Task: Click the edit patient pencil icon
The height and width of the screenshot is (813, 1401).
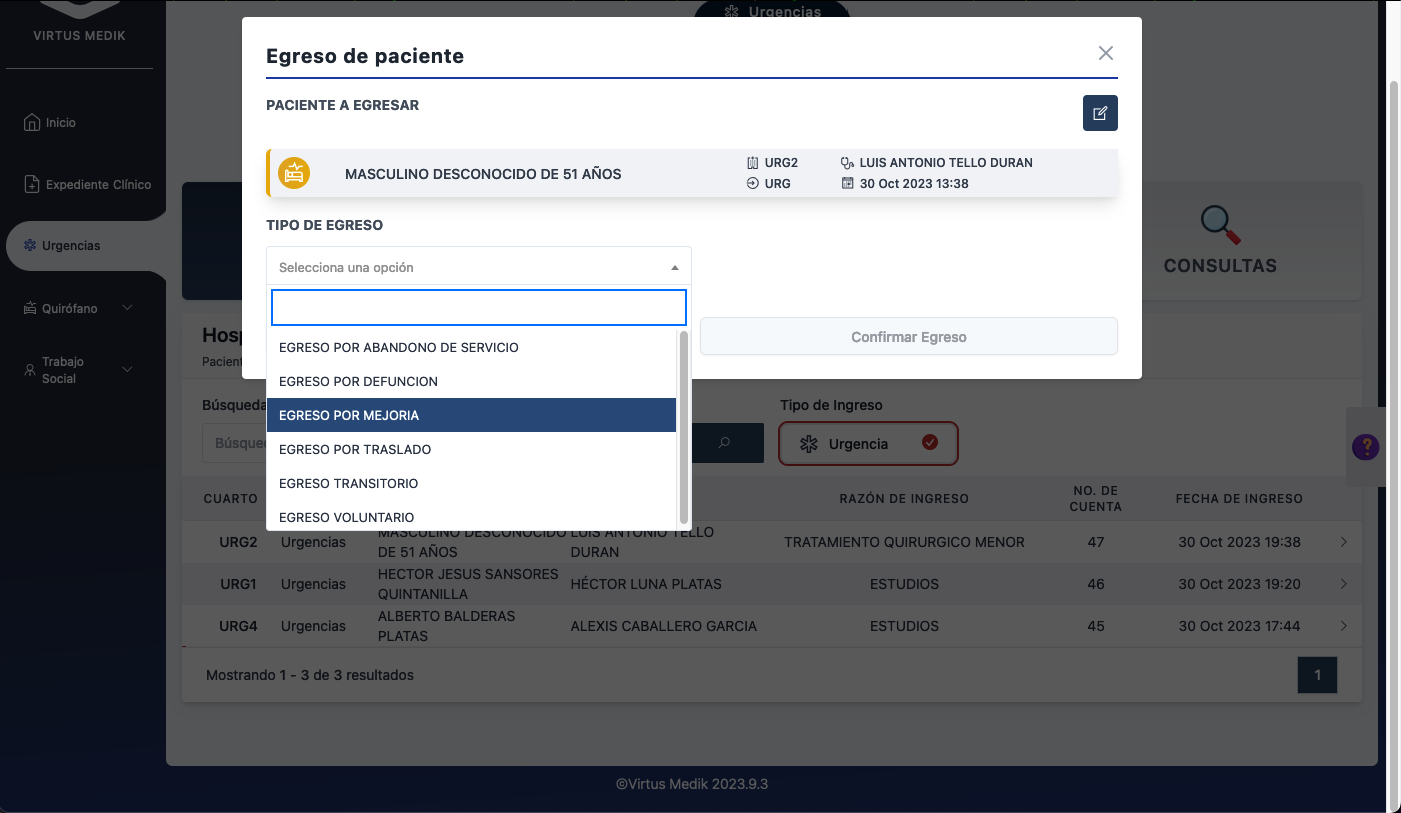Action: pyautogui.click(x=1100, y=113)
